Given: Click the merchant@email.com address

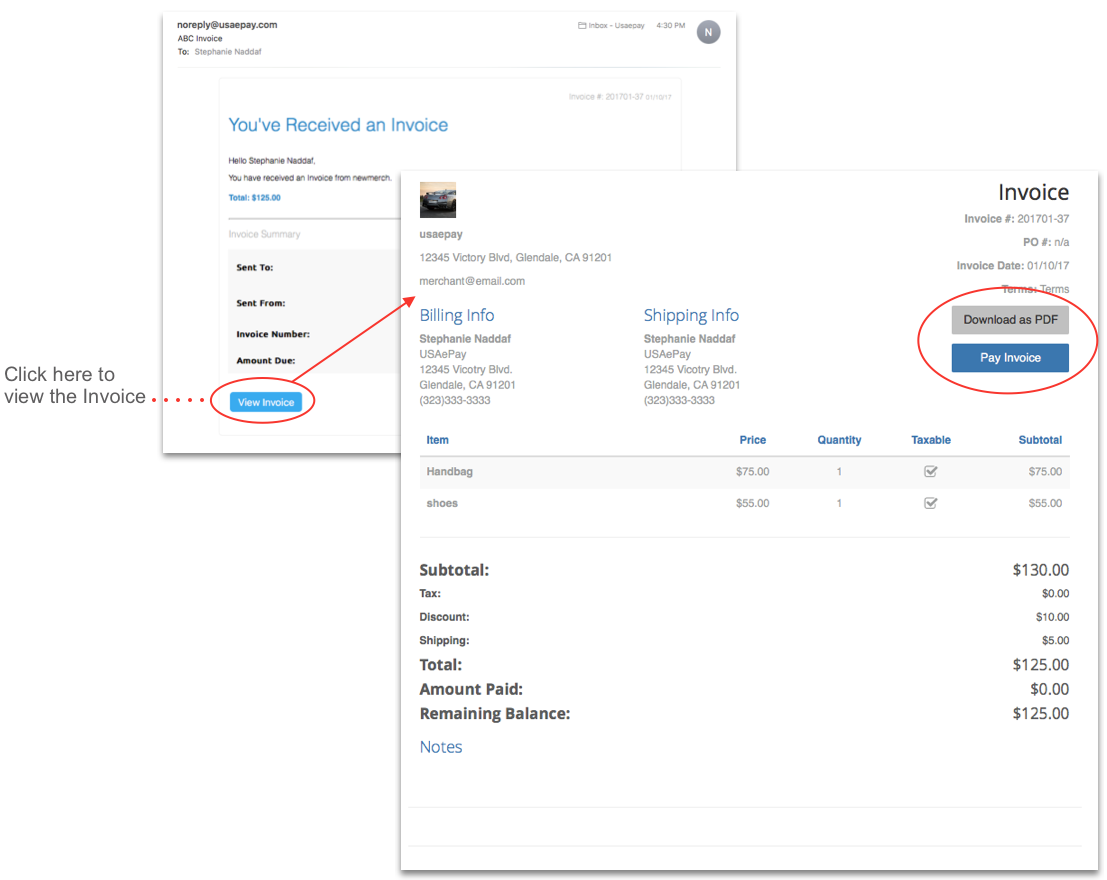Looking at the screenshot, I should click(472, 281).
